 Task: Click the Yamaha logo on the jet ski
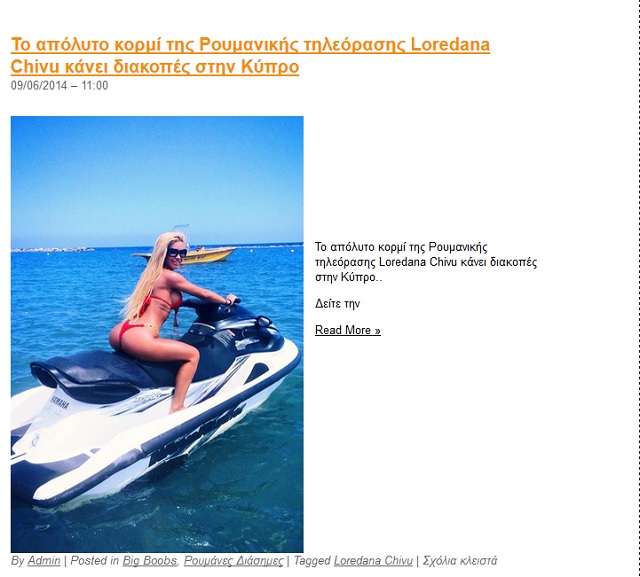tap(60, 403)
